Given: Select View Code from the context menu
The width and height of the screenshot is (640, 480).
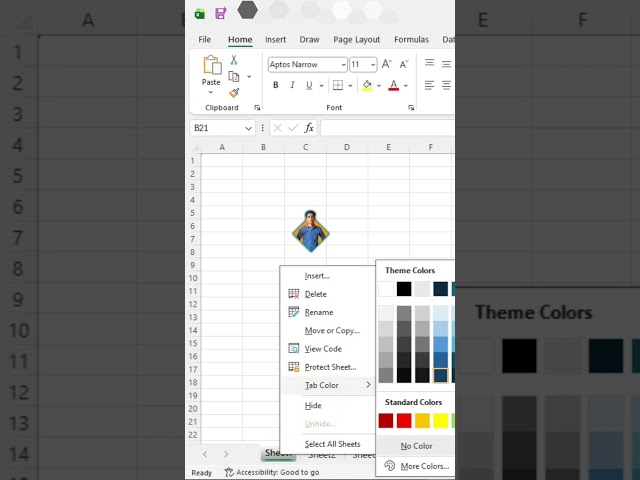Looking at the screenshot, I should pos(328,349).
